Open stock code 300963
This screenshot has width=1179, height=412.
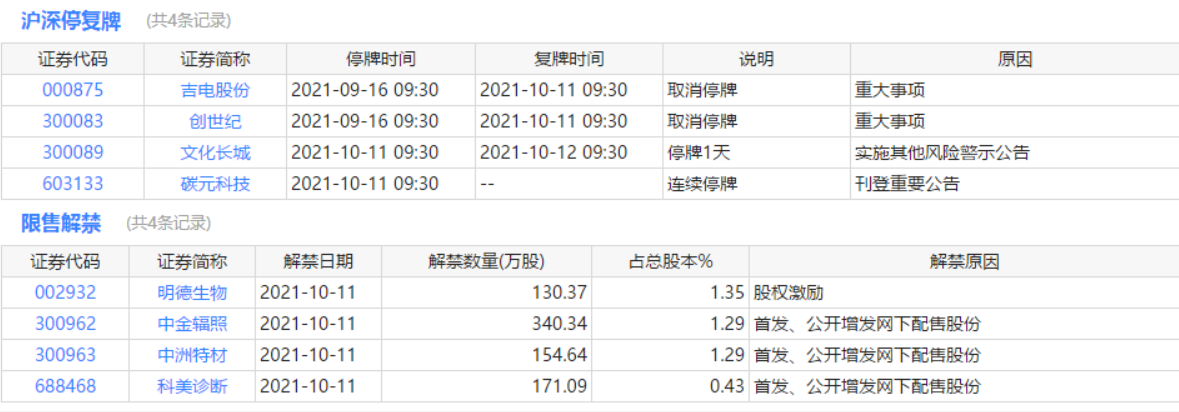click(65, 355)
